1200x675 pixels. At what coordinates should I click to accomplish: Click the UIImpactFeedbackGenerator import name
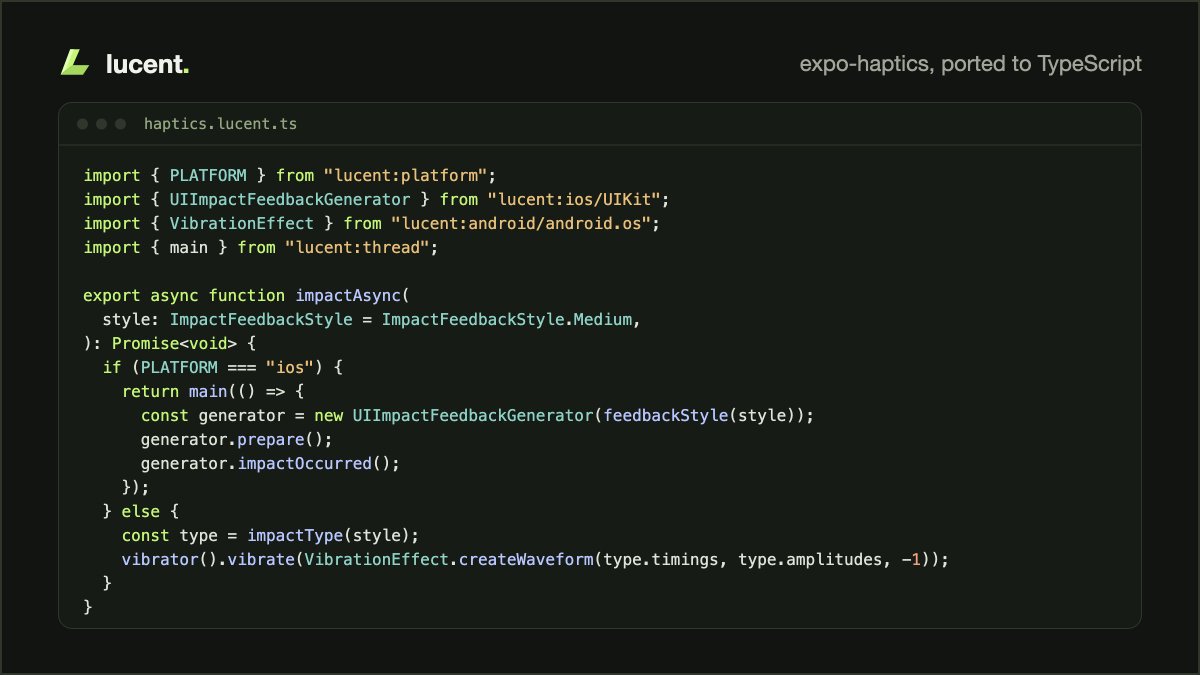pos(290,199)
